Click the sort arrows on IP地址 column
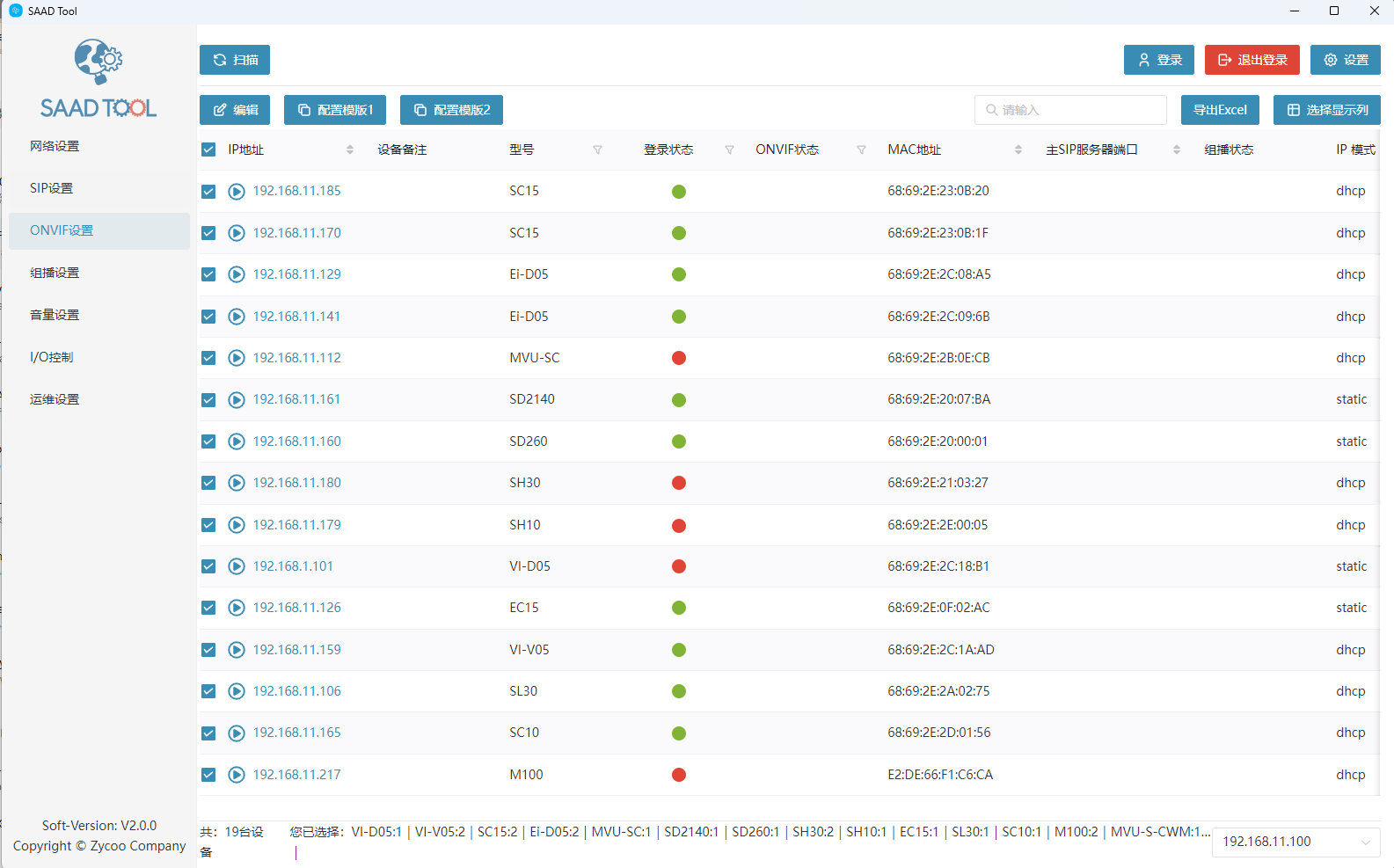 (x=350, y=150)
